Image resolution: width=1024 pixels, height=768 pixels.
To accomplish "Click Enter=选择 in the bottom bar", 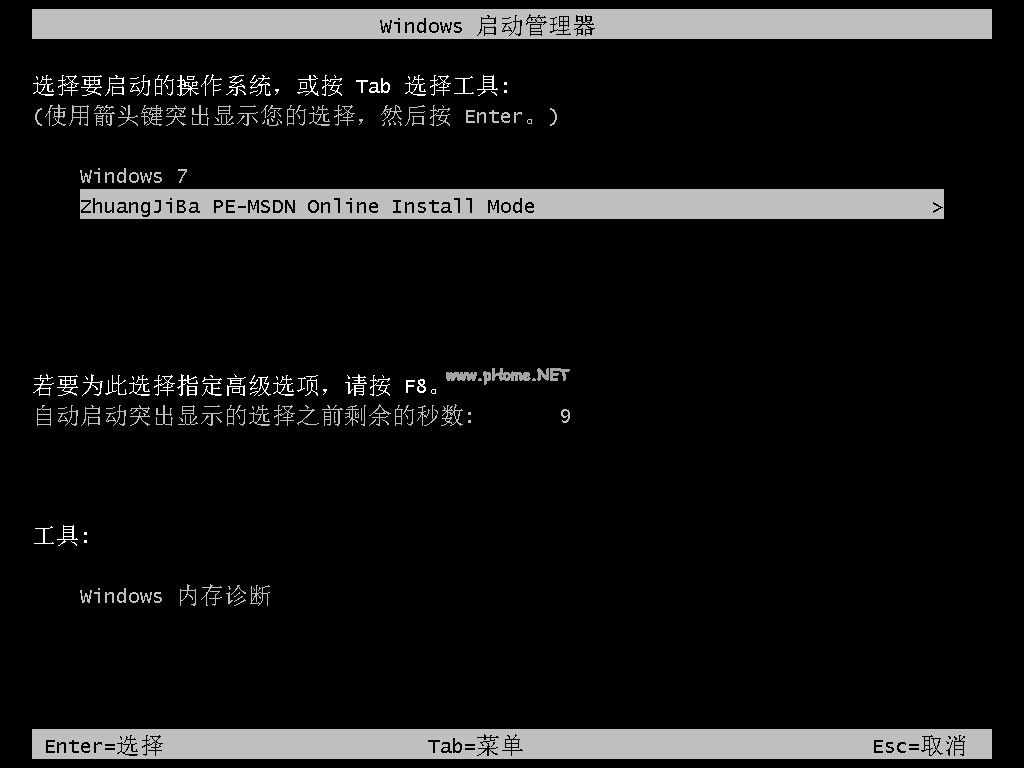I will [103, 745].
